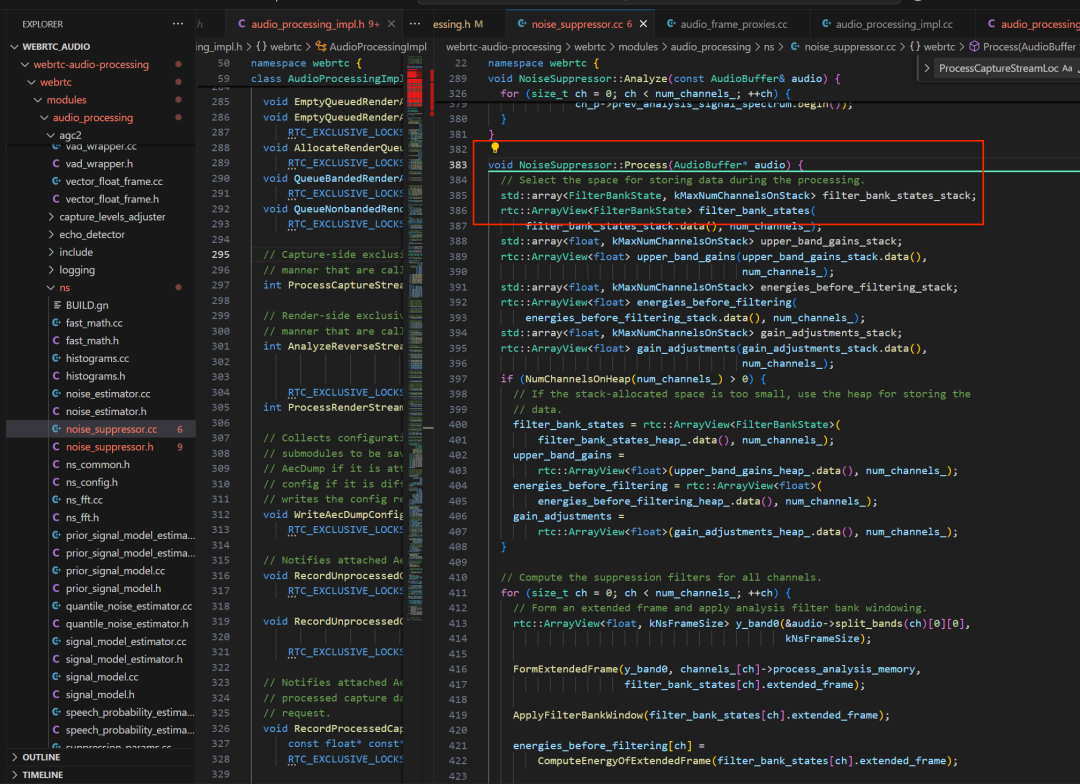The image size is (1080, 784).
Task: Expand the find widget replace chevron
Action: [x=927, y=68]
